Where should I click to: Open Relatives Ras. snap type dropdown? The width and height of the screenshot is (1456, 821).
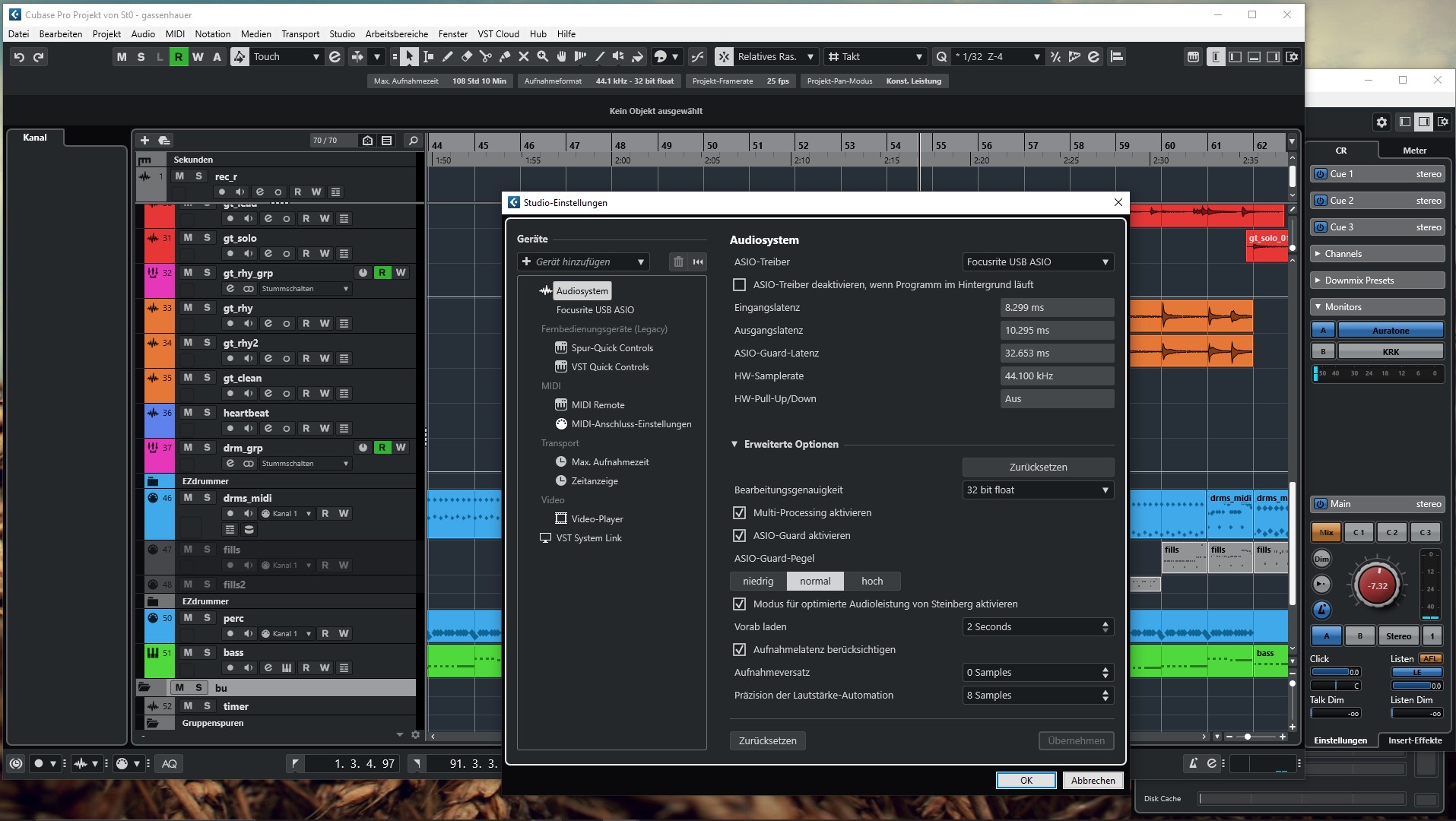click(776, 57)
